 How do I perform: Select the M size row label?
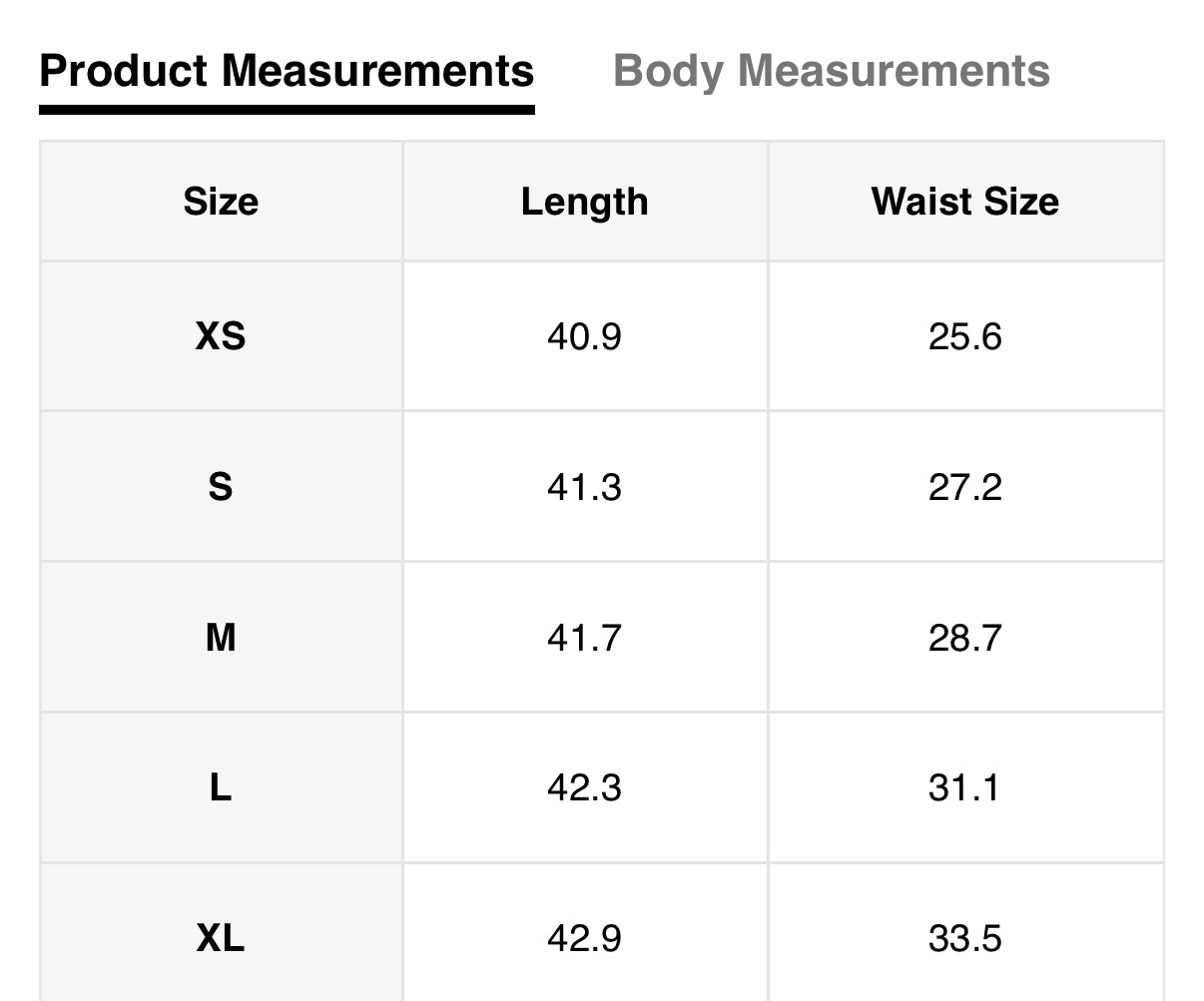[221, 637]
